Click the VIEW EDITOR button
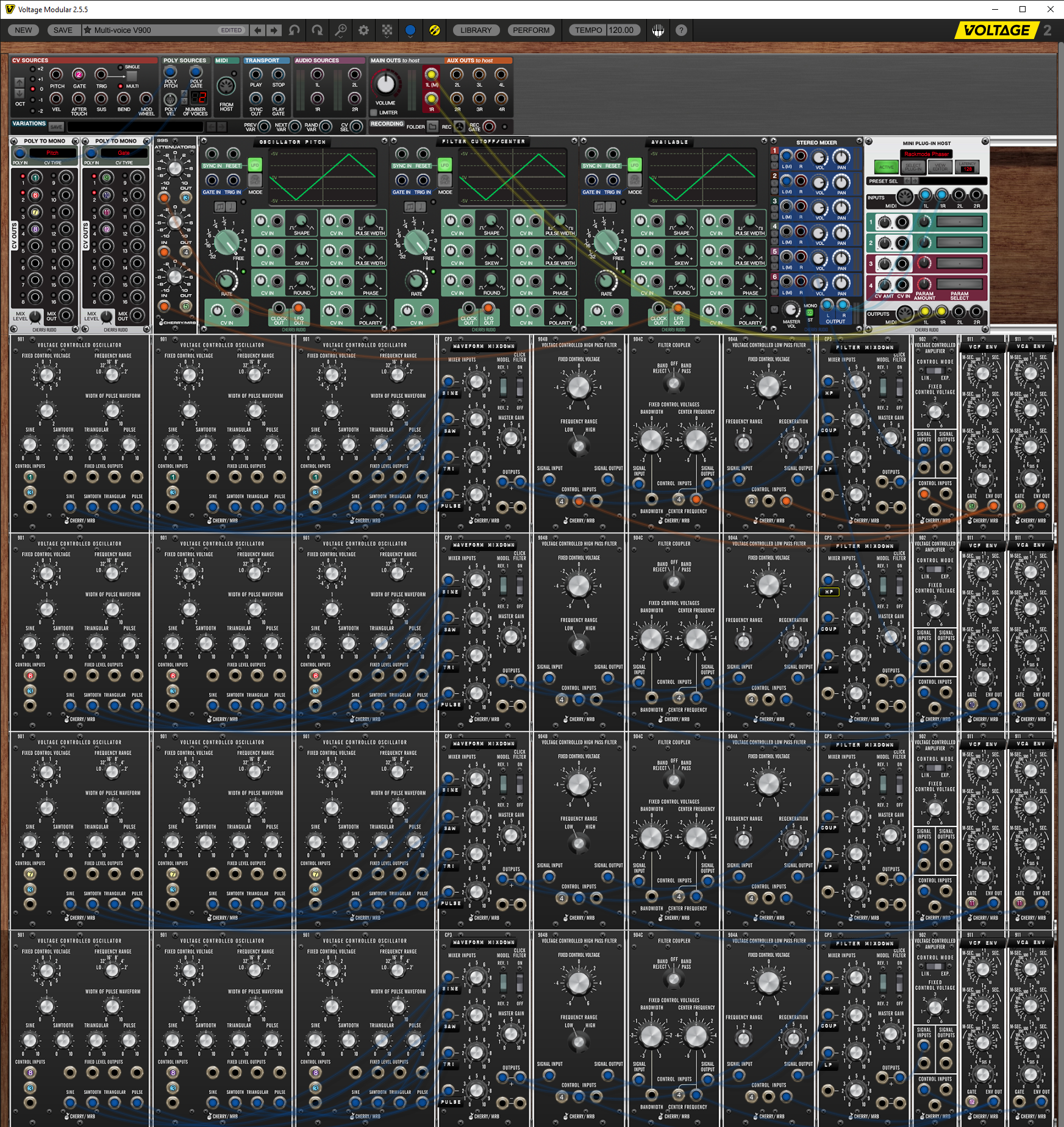The height and width of the screenshot is (1127, 1064). [x=940, y=166]
